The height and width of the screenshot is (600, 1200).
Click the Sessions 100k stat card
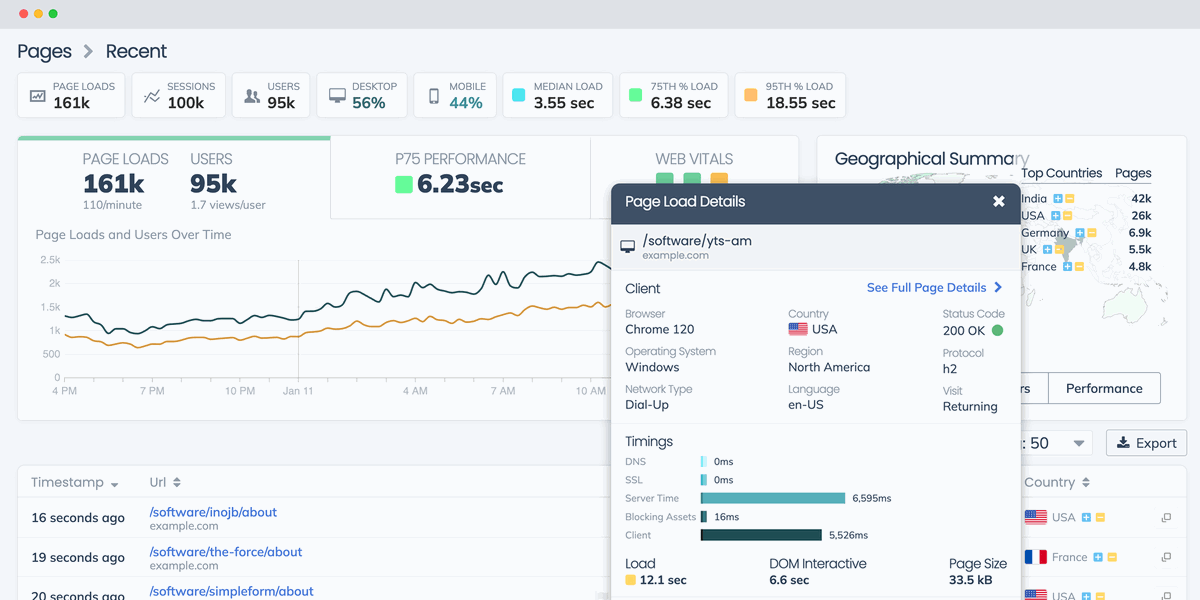[179, 95]
